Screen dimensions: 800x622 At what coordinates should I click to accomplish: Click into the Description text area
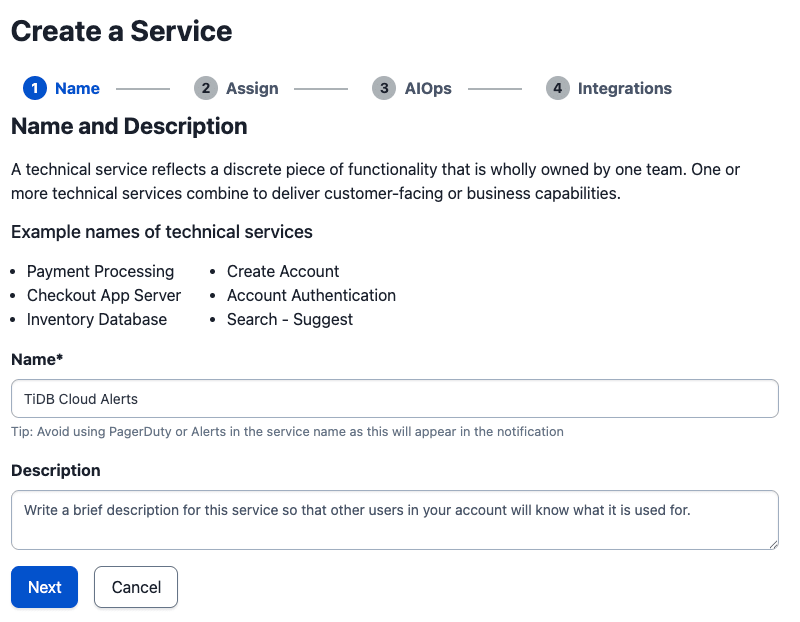pyautogui.click(x=394, y=520)
